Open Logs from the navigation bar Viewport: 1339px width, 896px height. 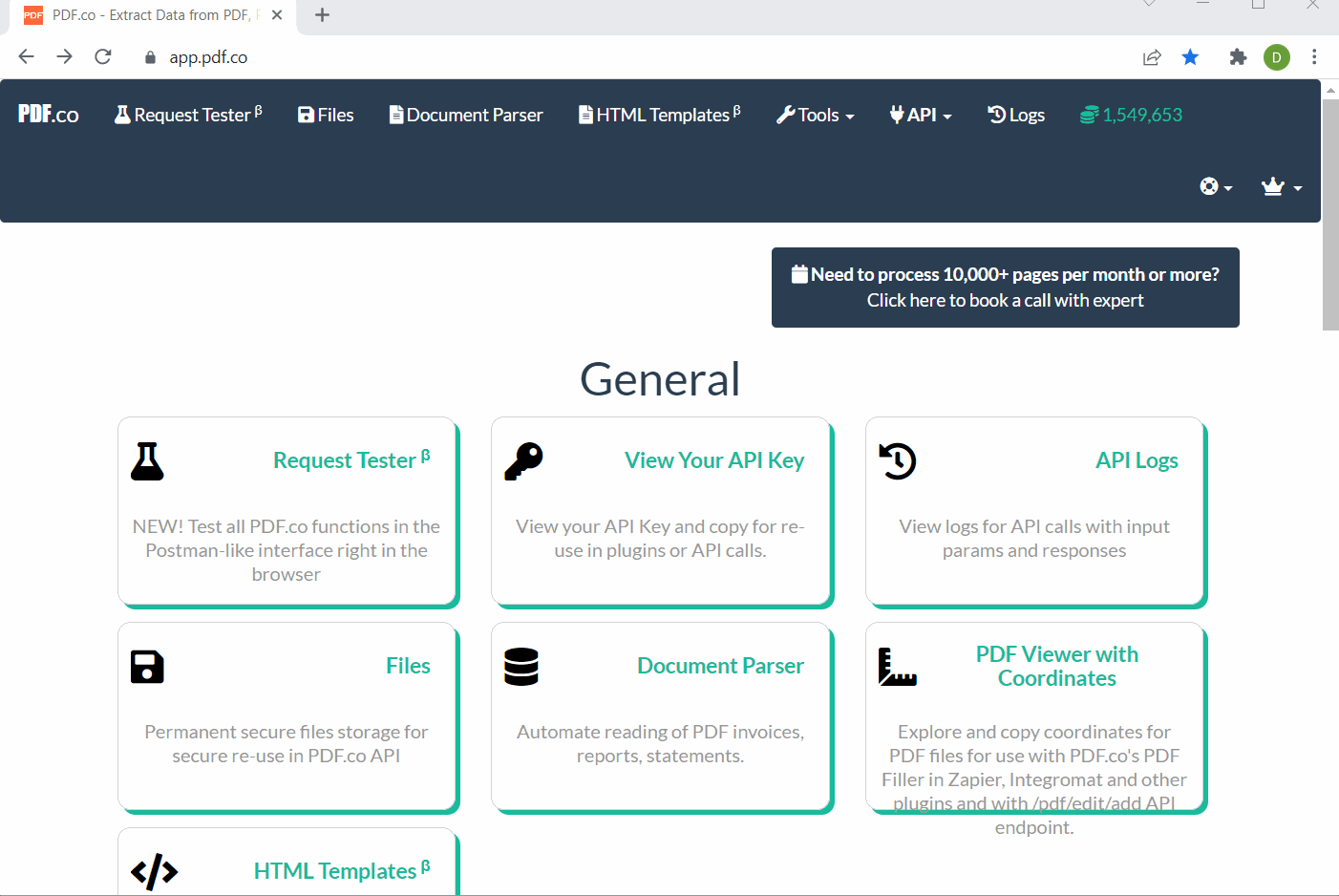coord(1016,115)
